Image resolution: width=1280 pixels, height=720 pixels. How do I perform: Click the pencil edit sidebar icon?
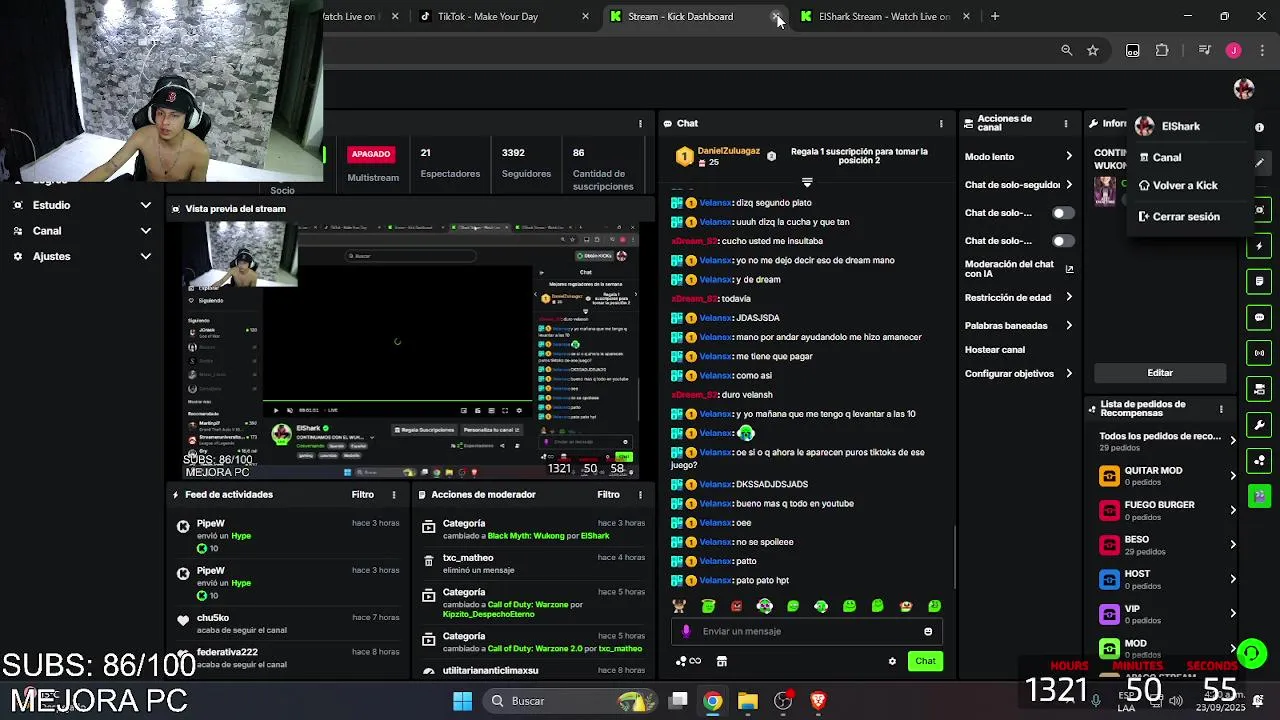coord(1260,162)
